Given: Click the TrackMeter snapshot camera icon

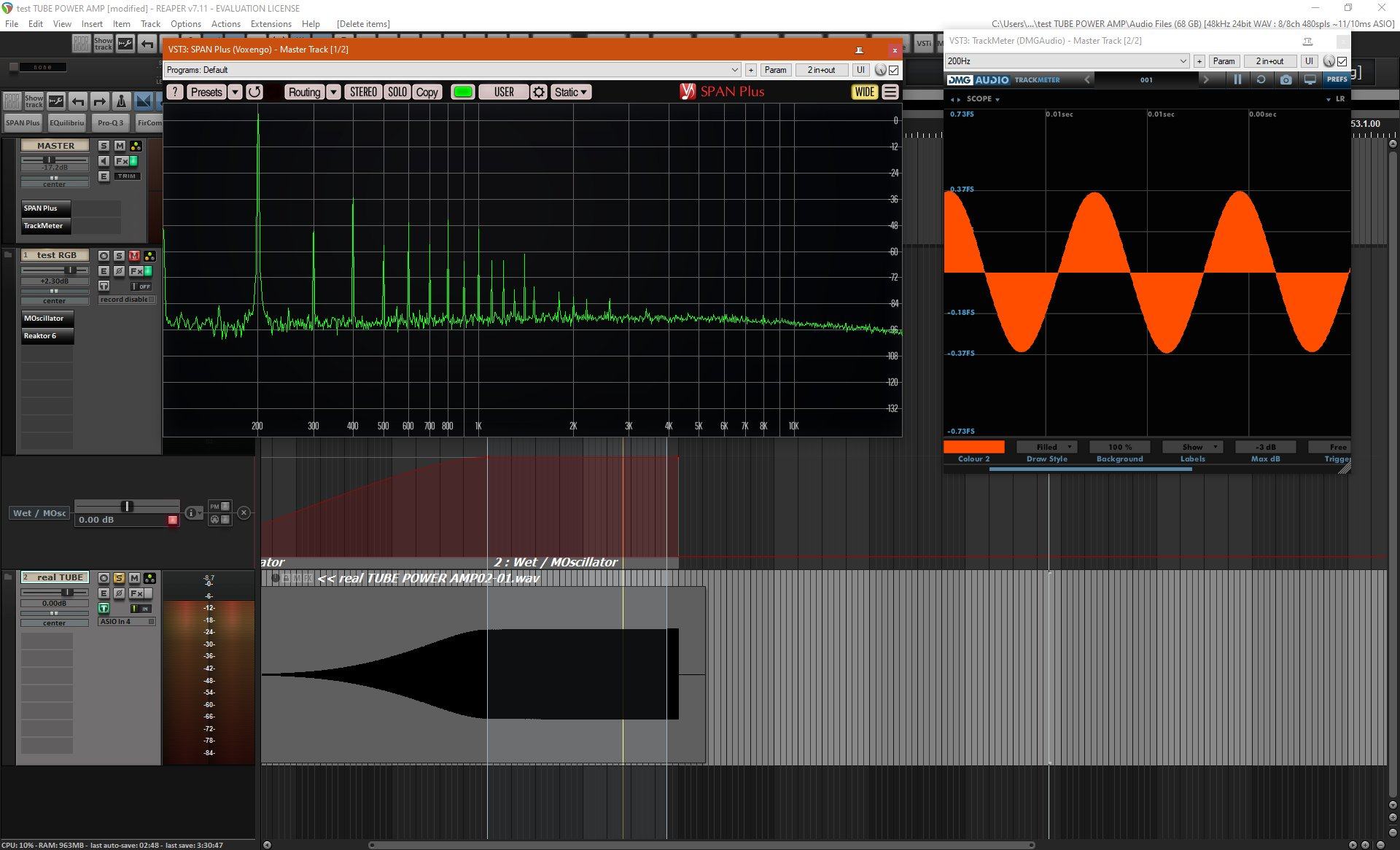Looking at the screenshot, I should (x=1286, y=79).
